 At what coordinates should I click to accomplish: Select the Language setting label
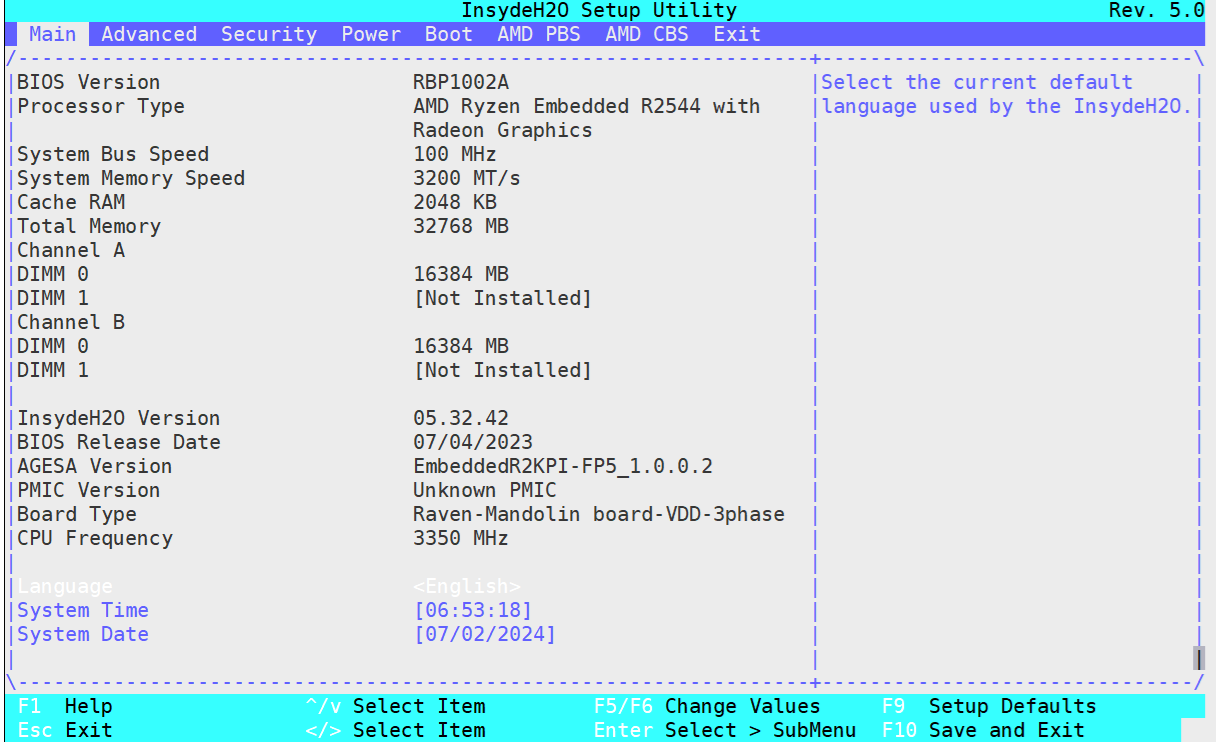(65, 586)
